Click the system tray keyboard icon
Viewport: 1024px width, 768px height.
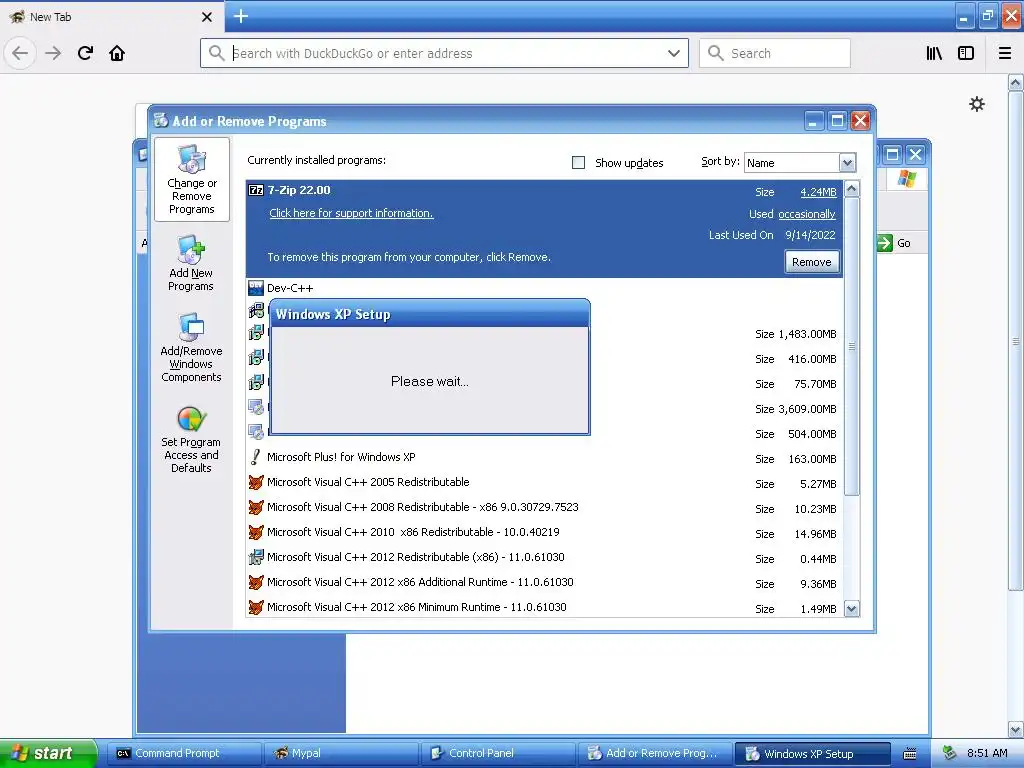point(910,754)
